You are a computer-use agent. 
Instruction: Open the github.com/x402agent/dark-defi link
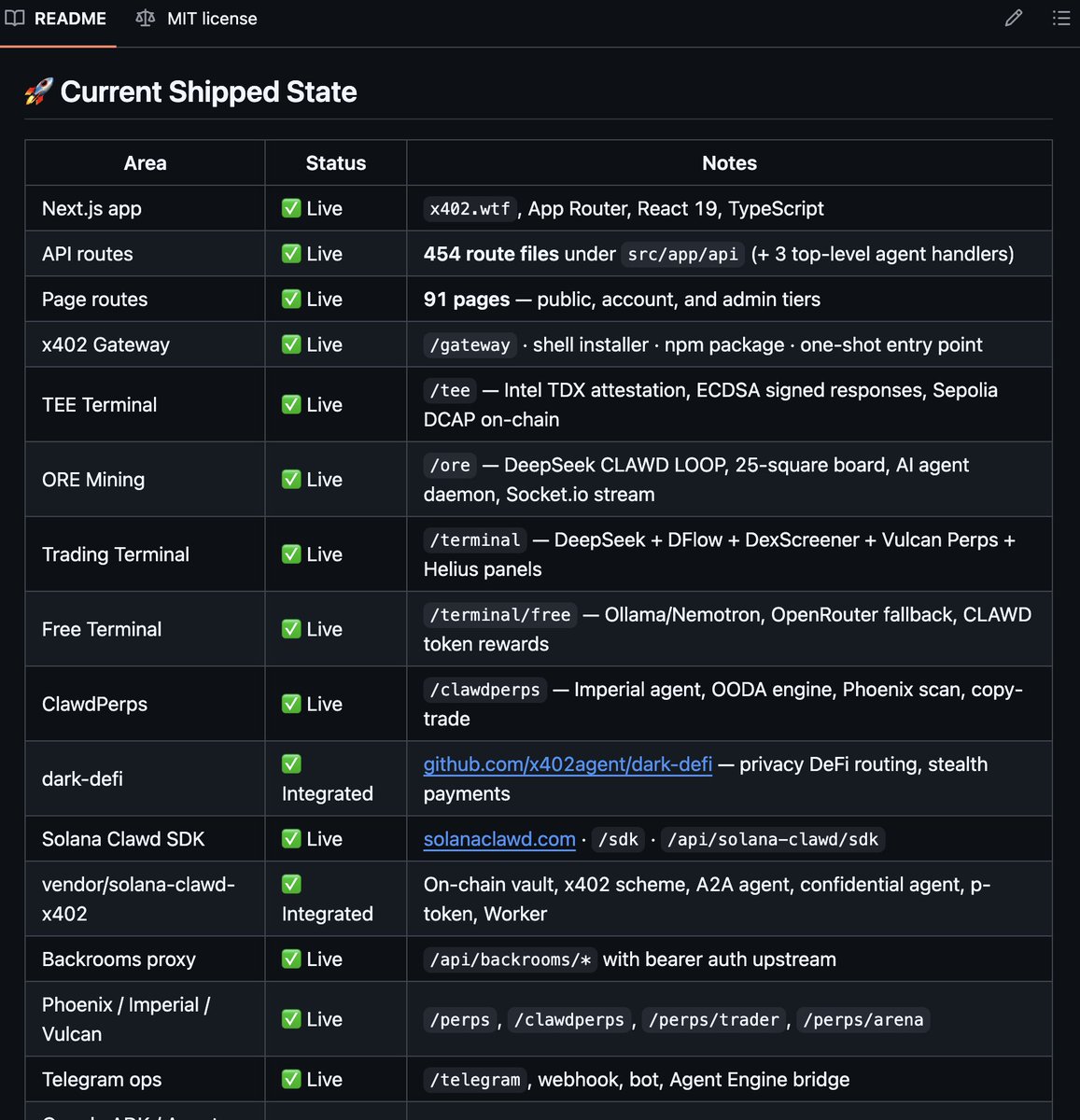point(568,764)
